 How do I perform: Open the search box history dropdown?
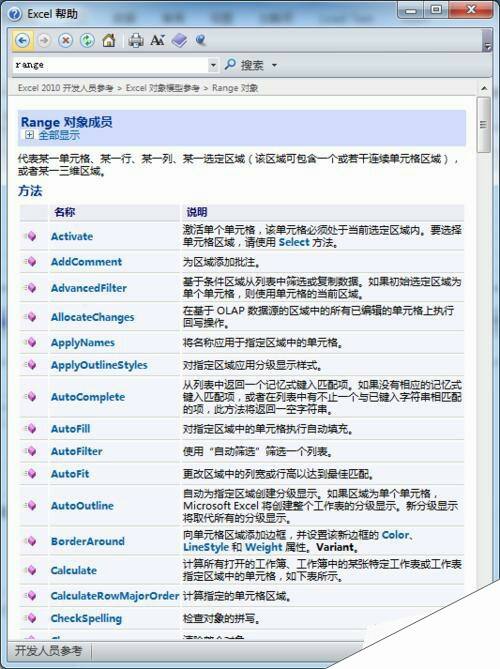click(213, 65)
